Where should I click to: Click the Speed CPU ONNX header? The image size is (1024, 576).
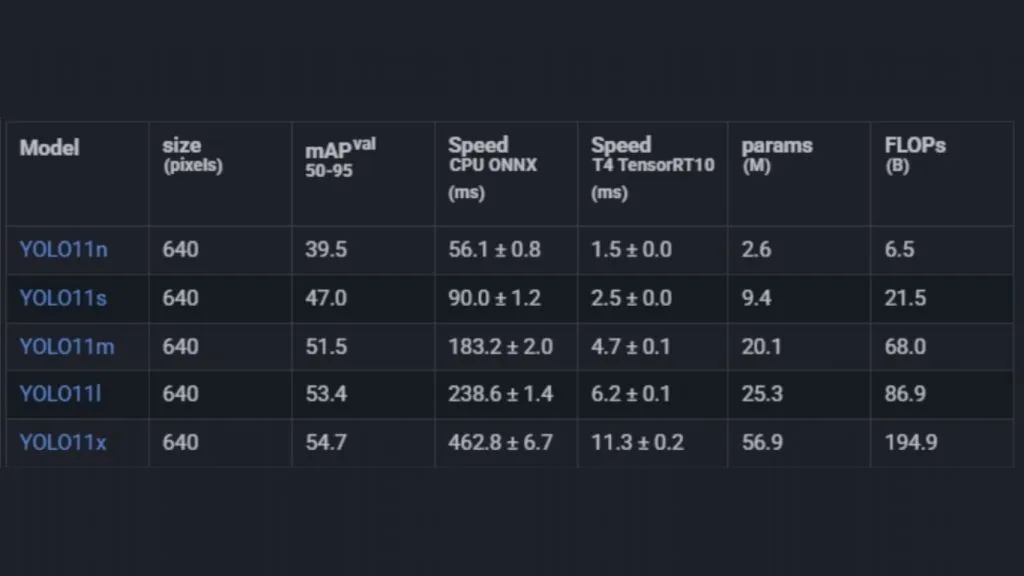[492, 168]
